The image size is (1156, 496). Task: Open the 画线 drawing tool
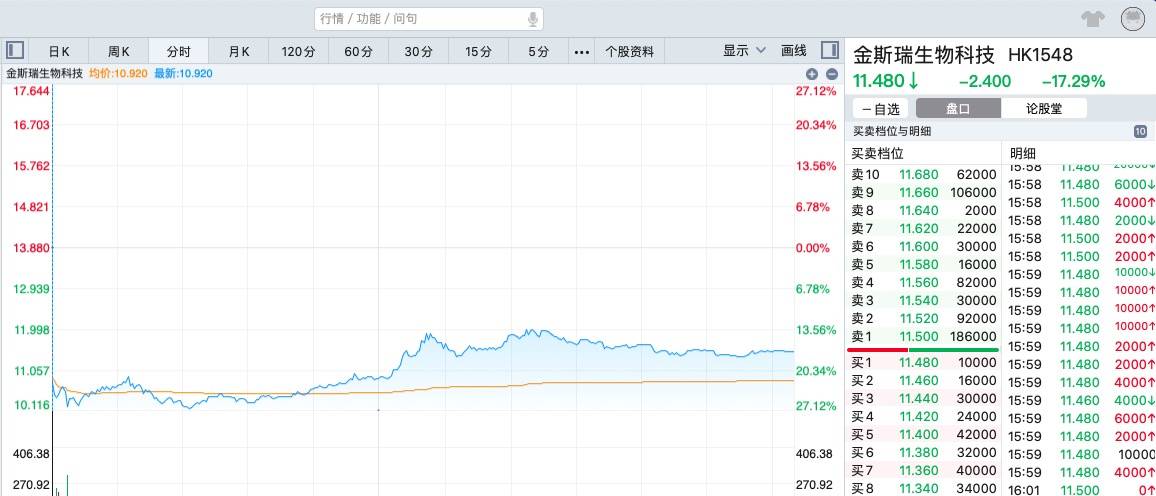click(x=793, y=51)
